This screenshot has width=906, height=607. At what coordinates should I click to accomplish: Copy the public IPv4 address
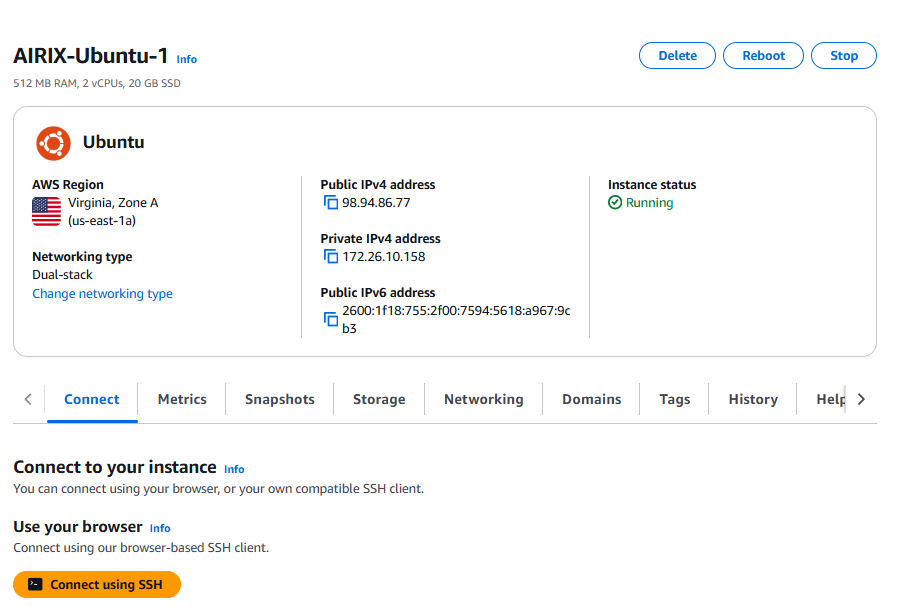click(330, 202)
